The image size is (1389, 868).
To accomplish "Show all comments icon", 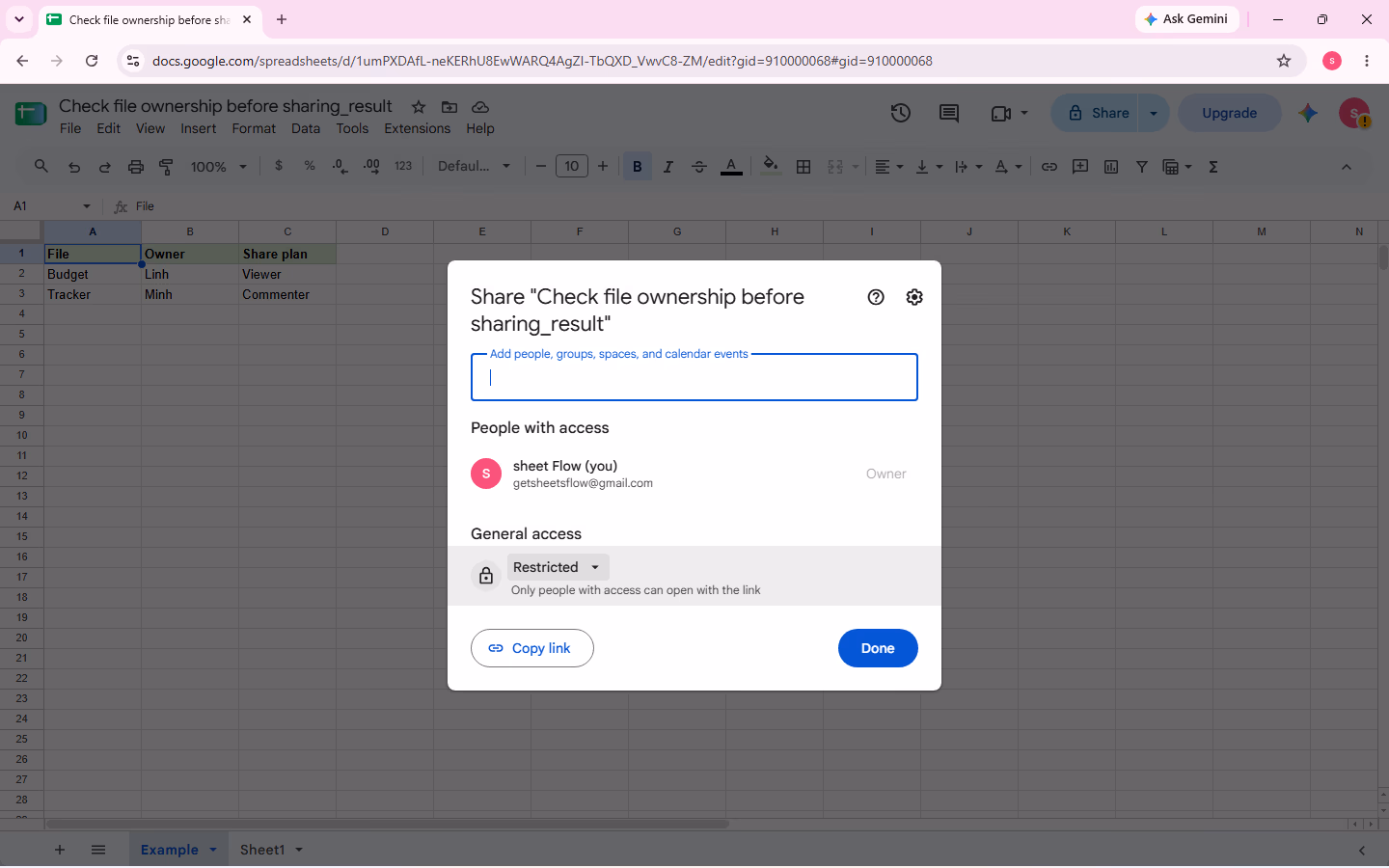I will 949,113.
